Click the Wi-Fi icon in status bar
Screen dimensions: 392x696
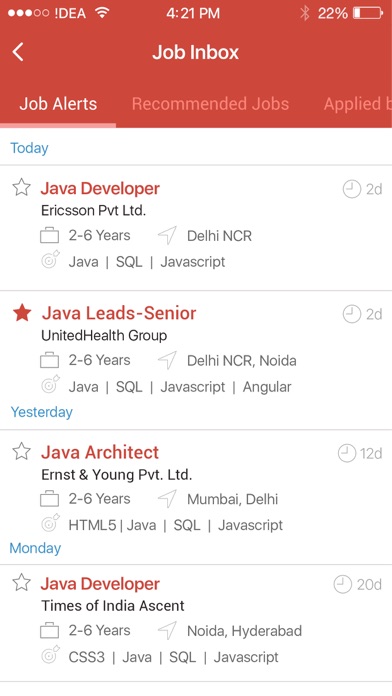click(103, 13)
